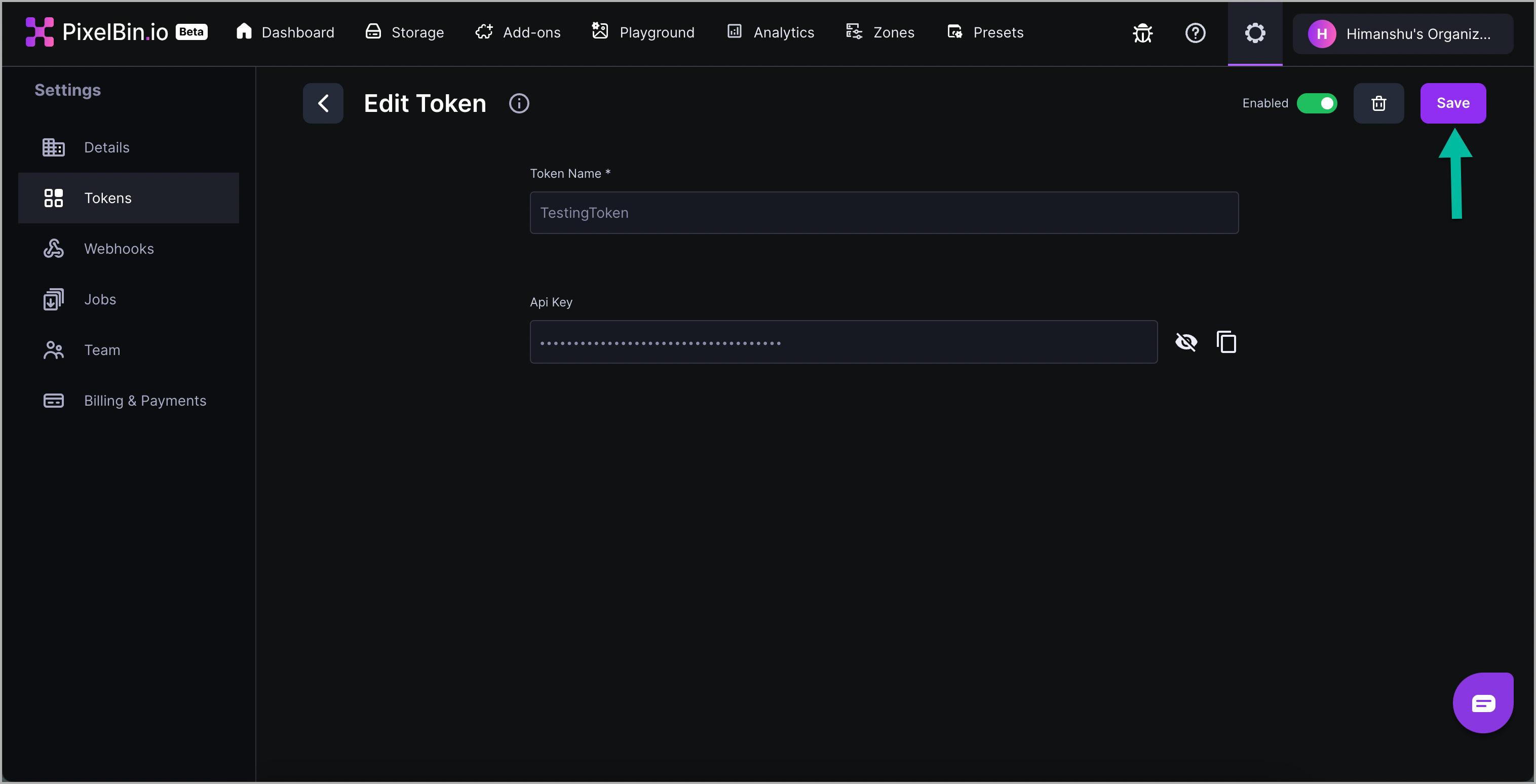Toggle the Enabled switch off
This screenshot has height=784, width=1536.
1317,103
